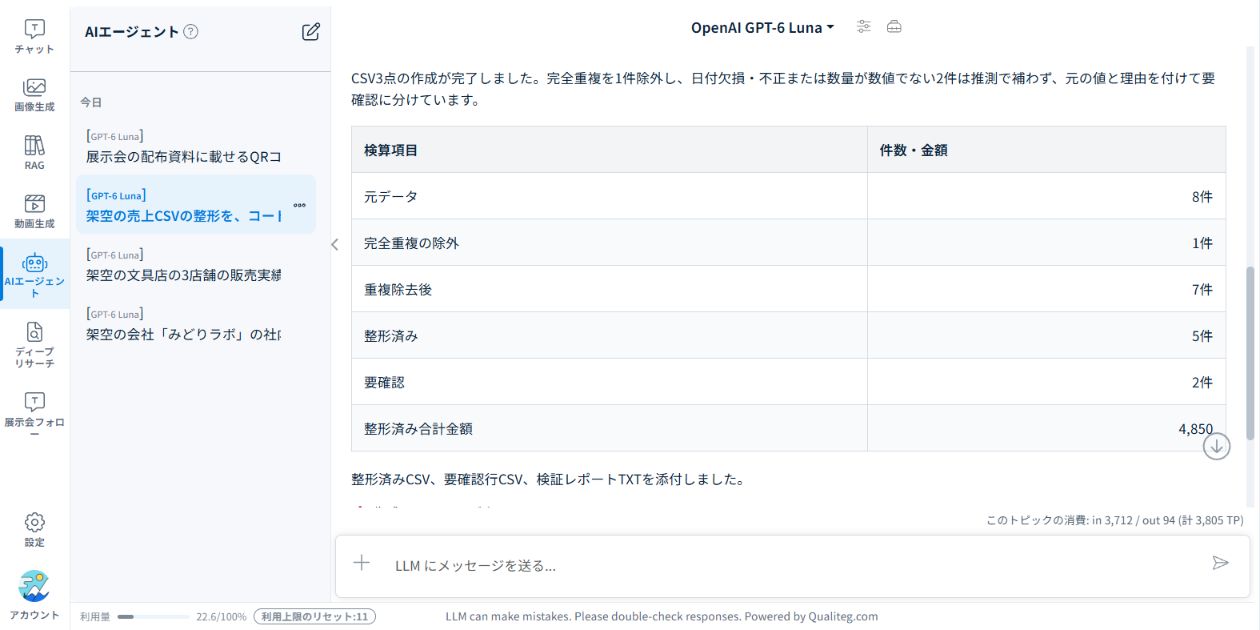The width and height of the screenshot is (1260, 630).
Task: Open the three-dot menu on selected conversation
Action: 299,205
